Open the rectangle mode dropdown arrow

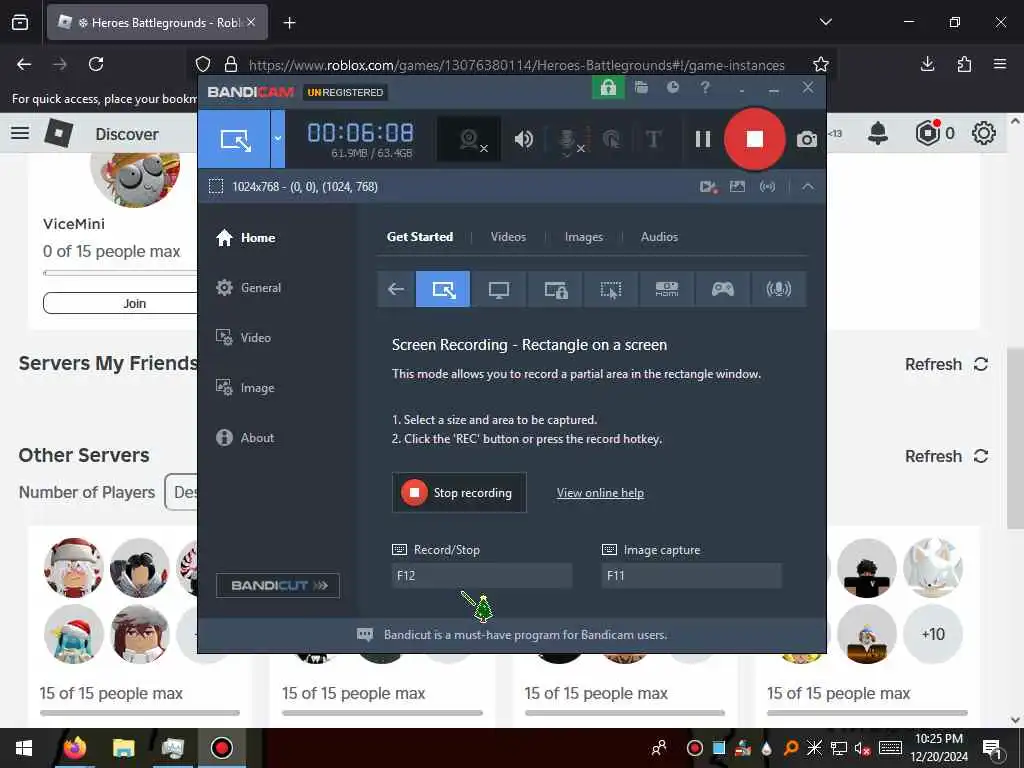pyautogui.click(x=278, y=139)
